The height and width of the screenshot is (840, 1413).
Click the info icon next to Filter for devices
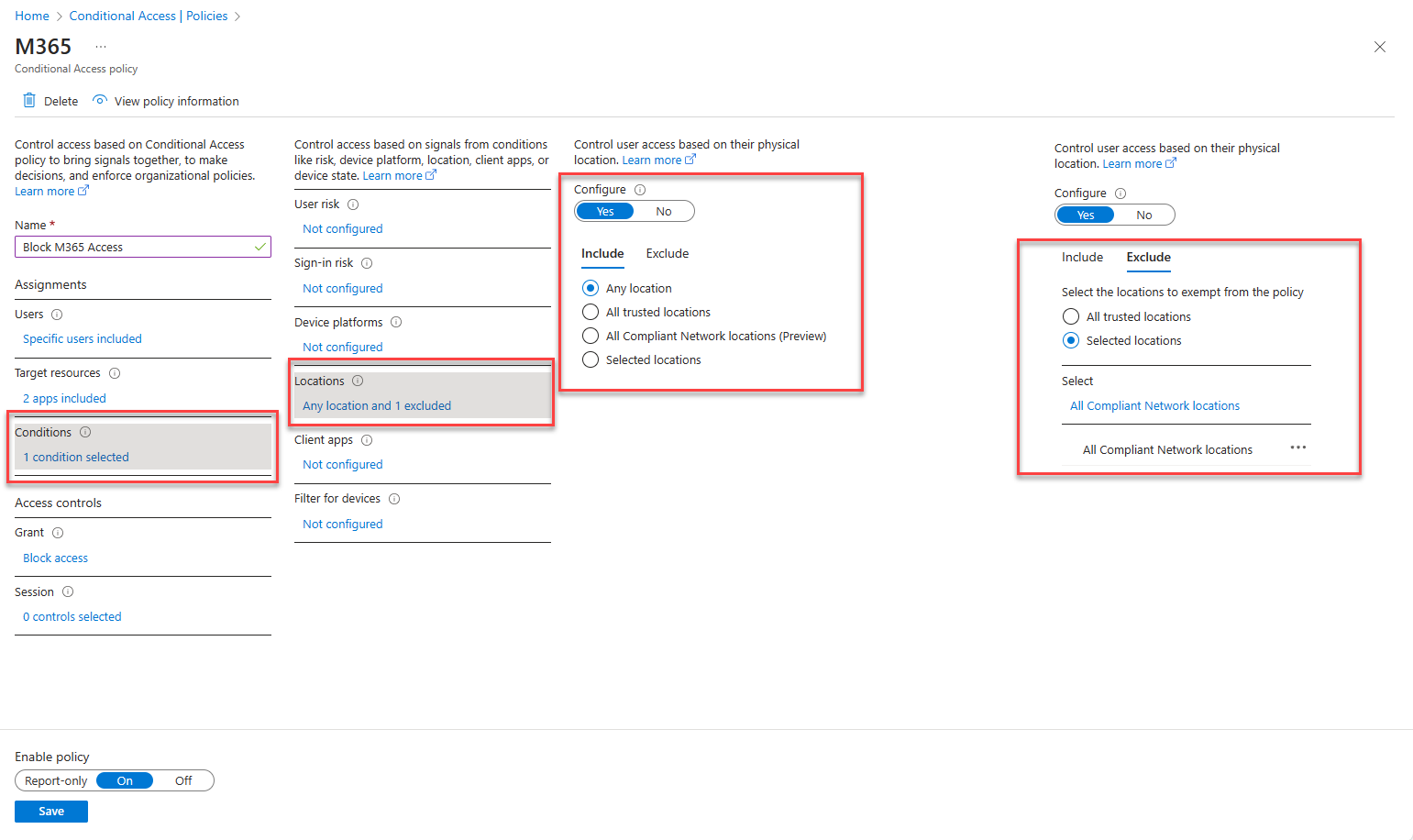coord(394,499)
